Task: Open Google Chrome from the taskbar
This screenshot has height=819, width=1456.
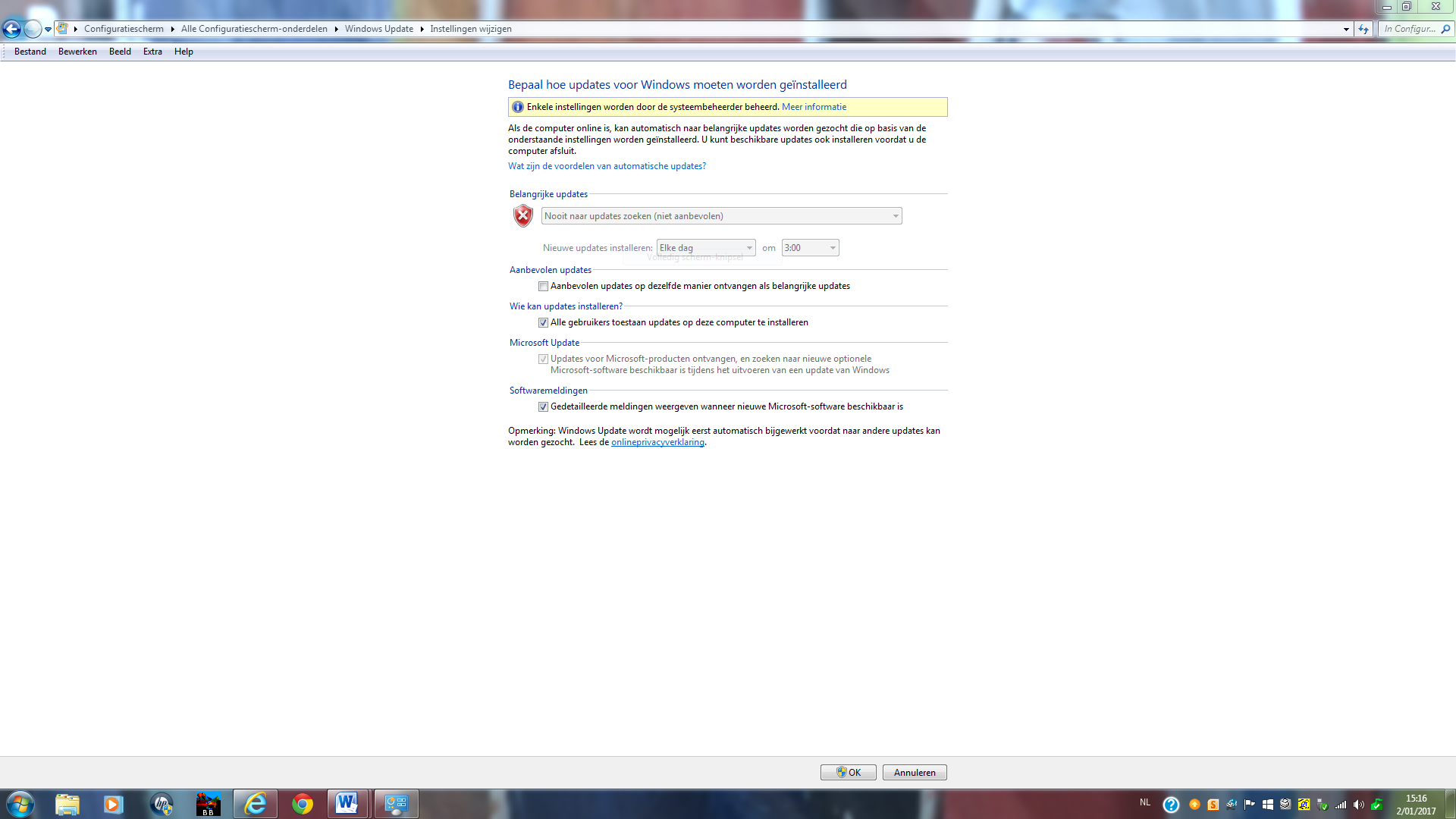Action: coord(303,804)
